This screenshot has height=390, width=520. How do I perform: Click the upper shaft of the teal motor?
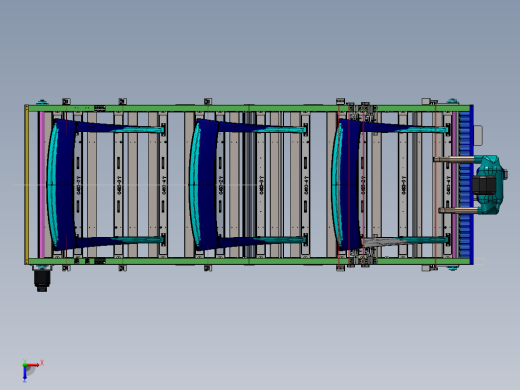(x=454, y=160)
